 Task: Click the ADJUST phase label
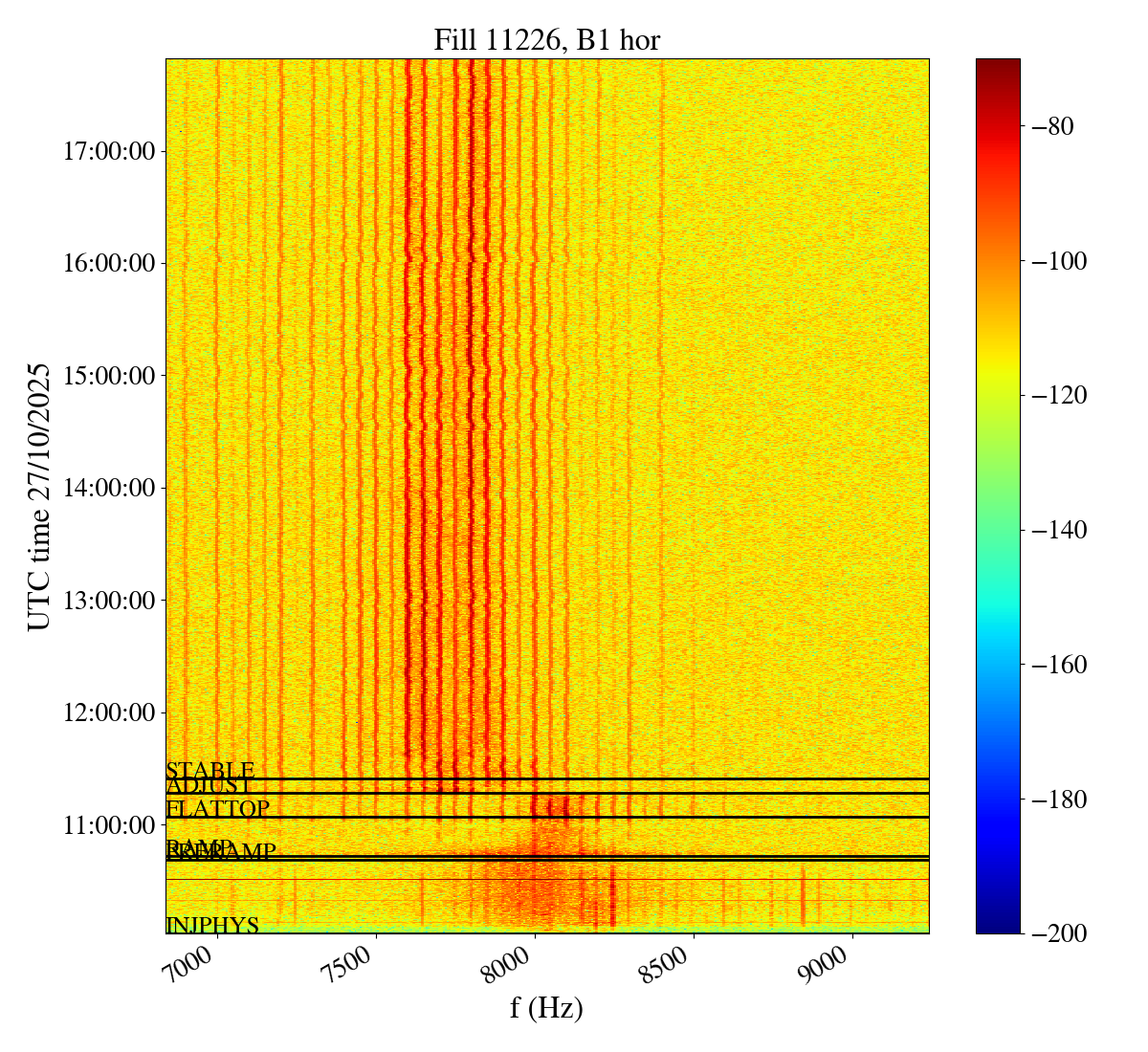(209, 786)
